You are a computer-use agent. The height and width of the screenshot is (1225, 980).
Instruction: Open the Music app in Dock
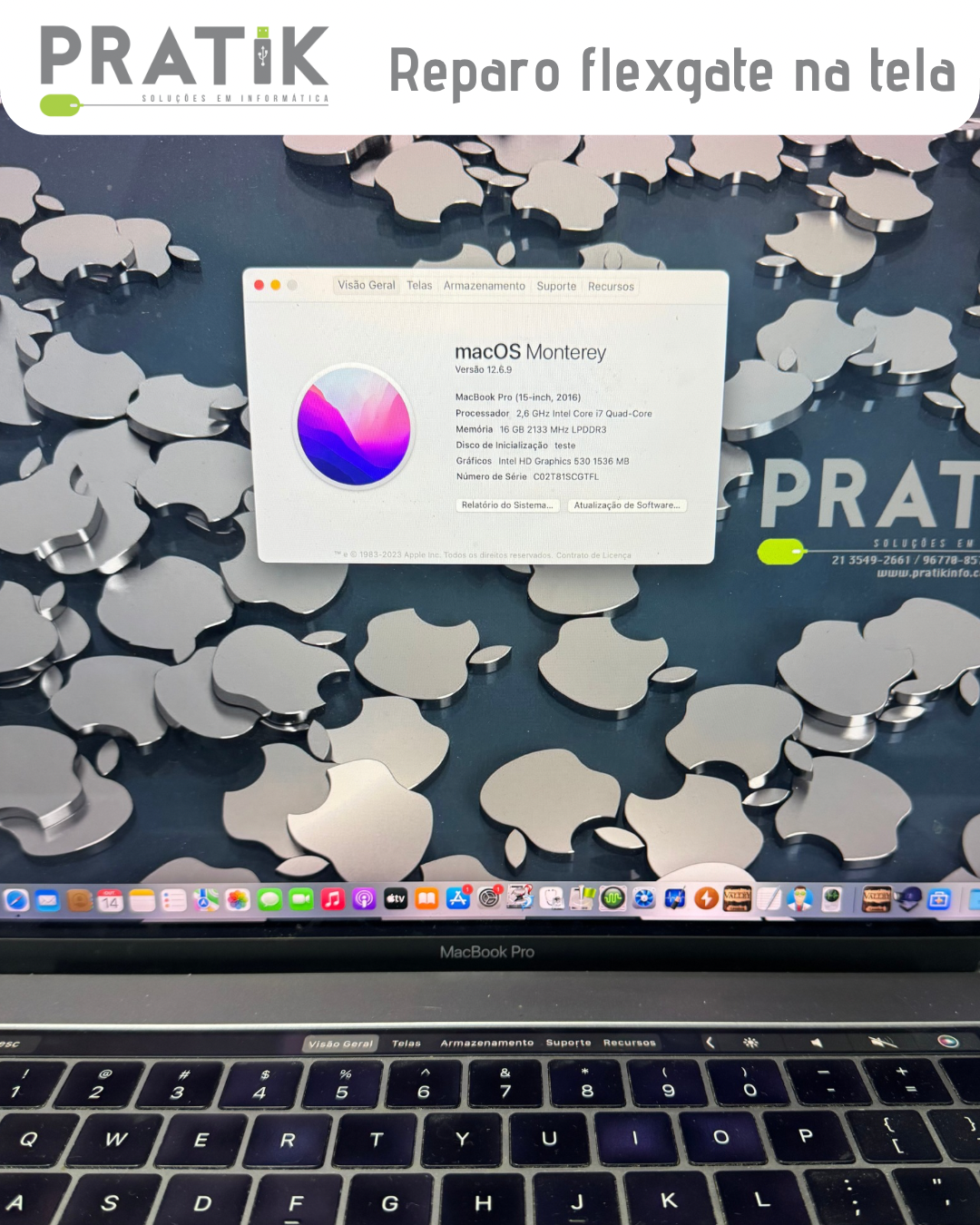coord(333,899)
